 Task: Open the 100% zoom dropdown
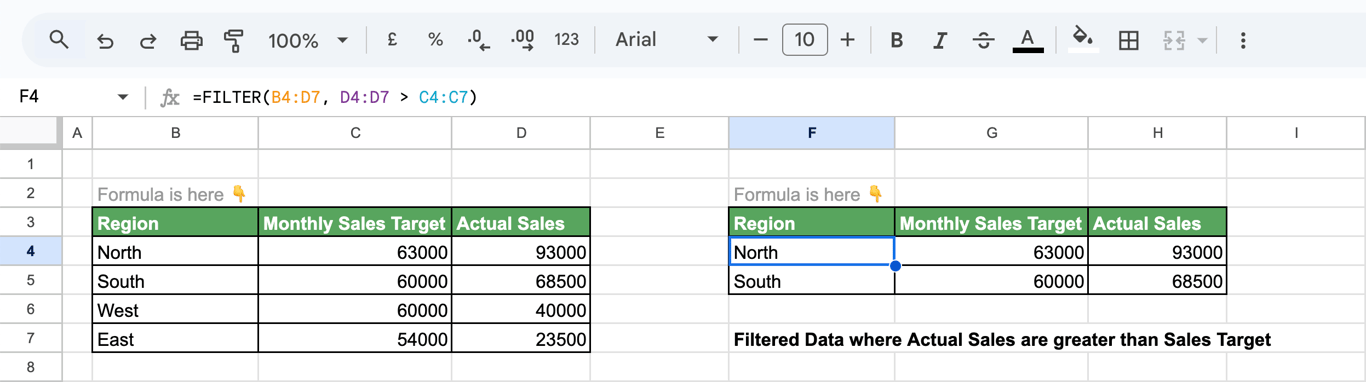(x=308, y=40)
